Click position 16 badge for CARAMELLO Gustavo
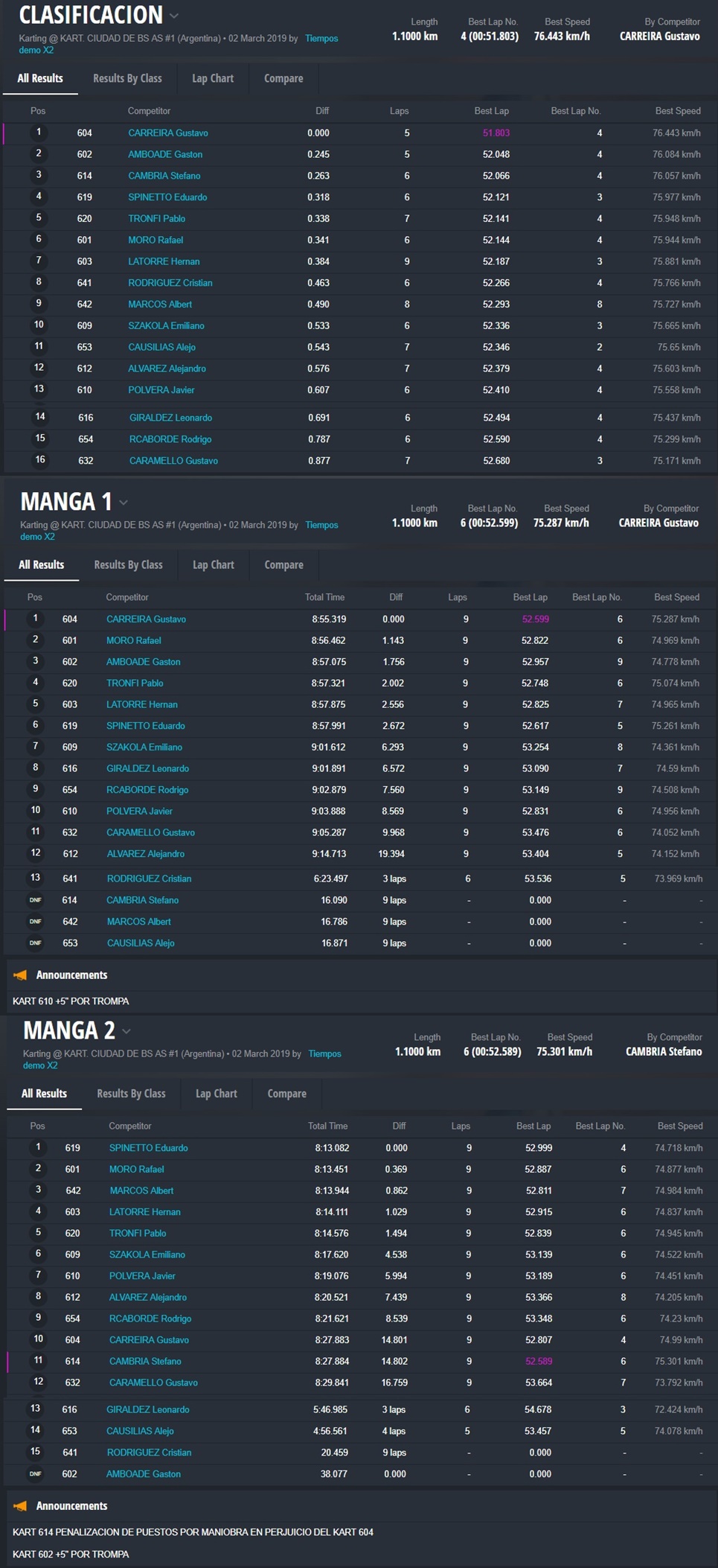The image size is (718, 1568). pyautogui.click(x=40, y=460)
